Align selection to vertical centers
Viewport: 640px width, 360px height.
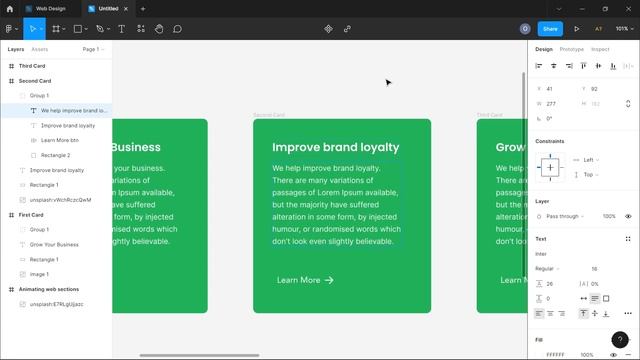[x=598, y=66]
